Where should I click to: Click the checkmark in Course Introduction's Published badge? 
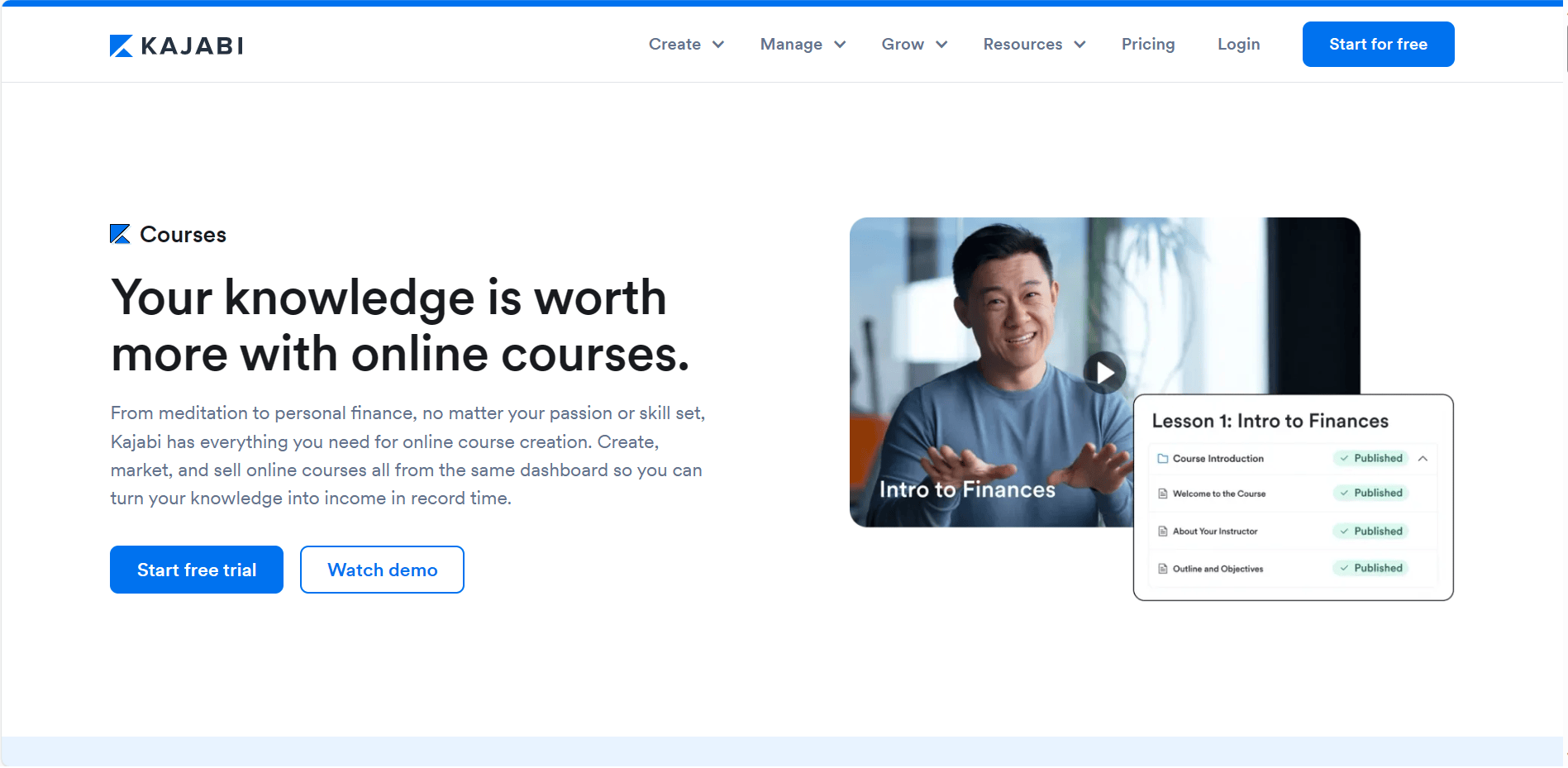point(1344,458)
